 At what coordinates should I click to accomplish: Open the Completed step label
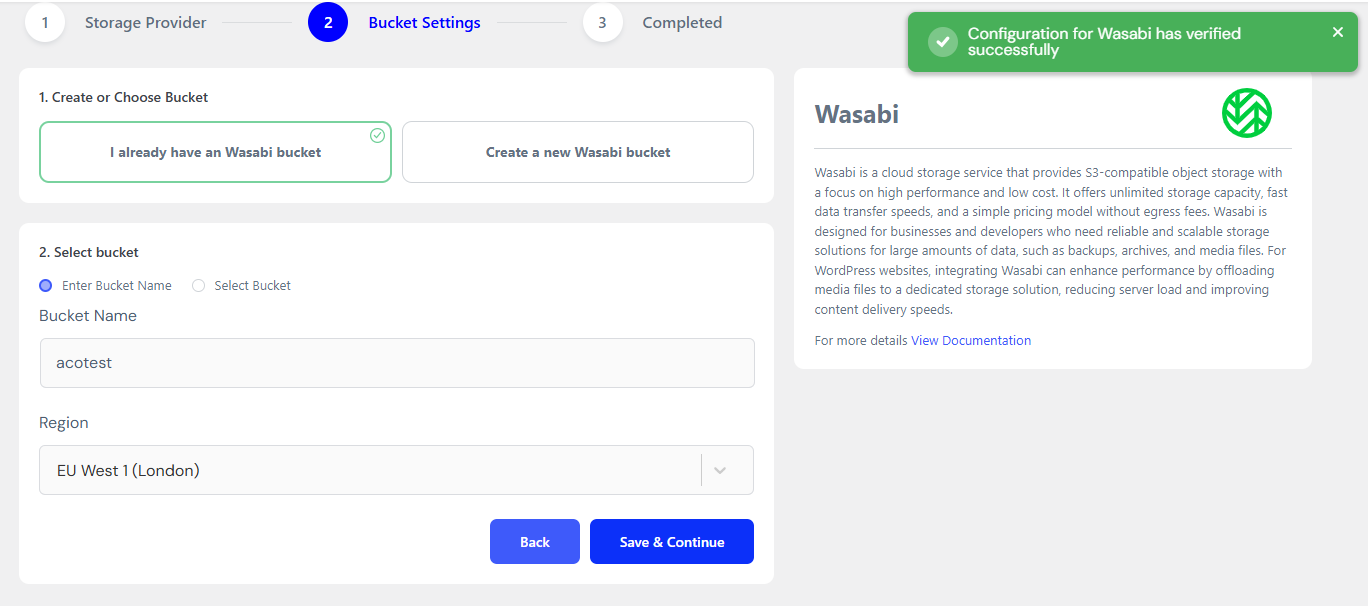(x=682, y=22)
